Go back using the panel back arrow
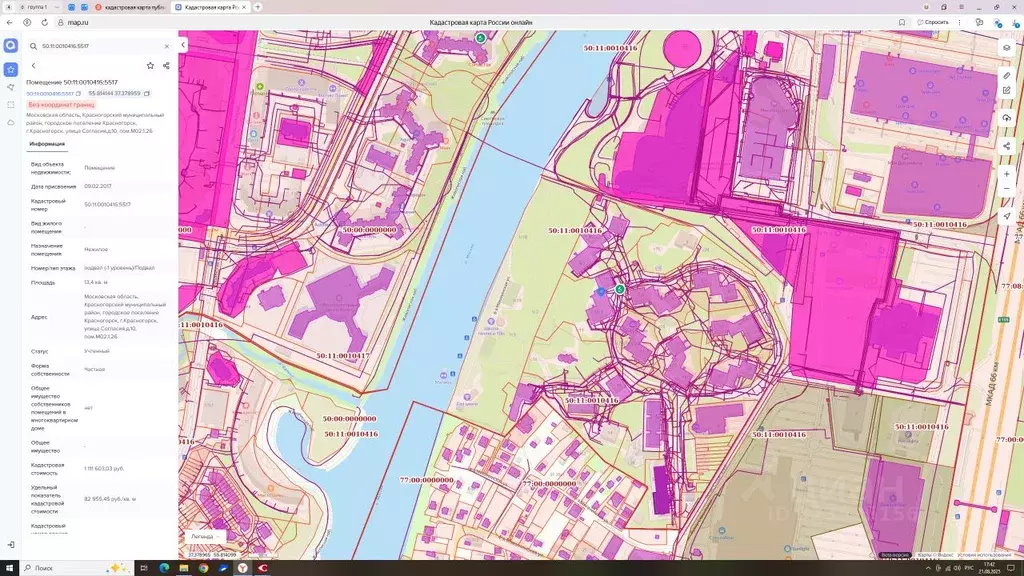 pyautogui.click(x=33, y=66)
